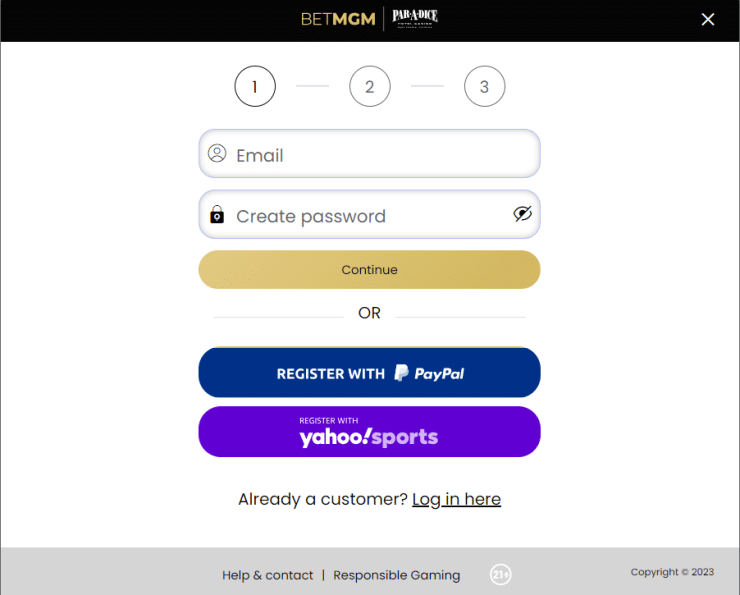Focus the Create password input field
Screen dimensions: 740x595
coord(370,214)
